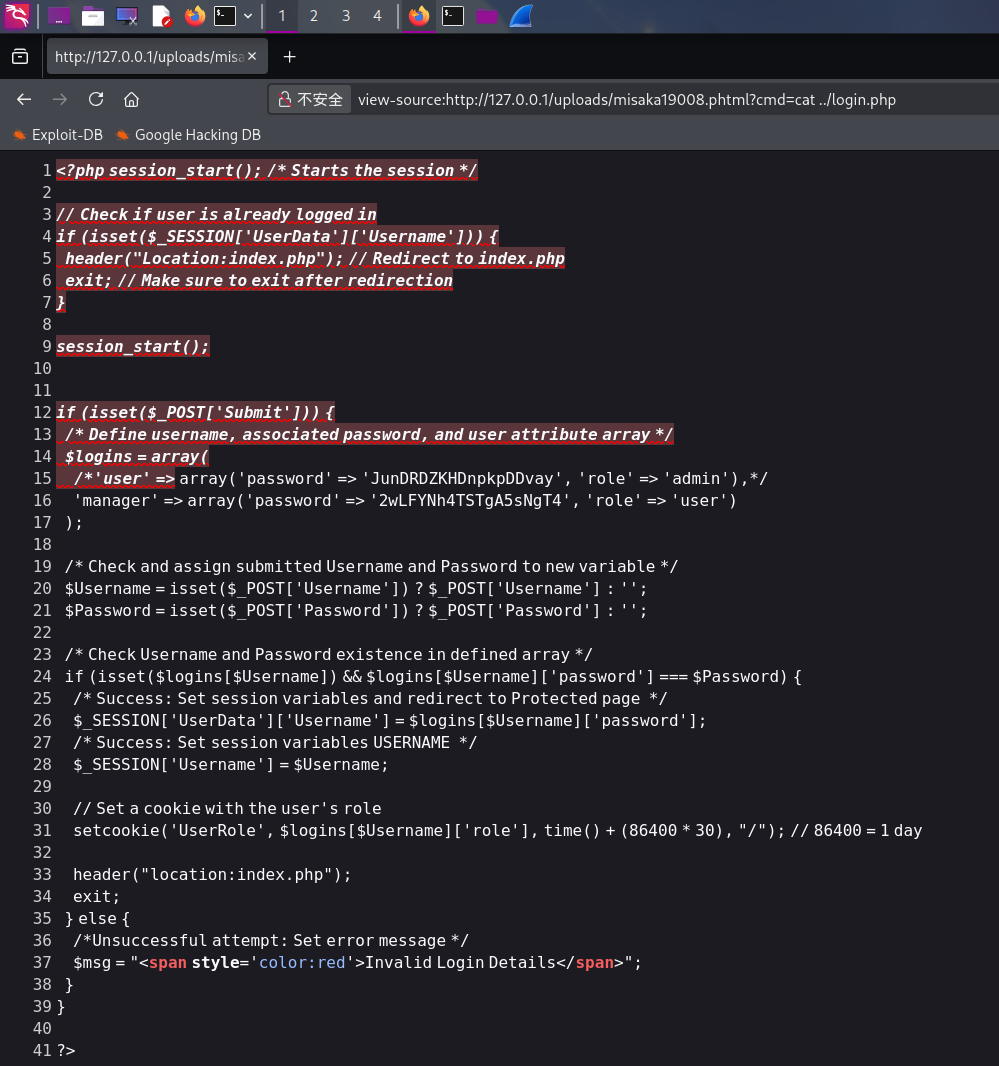Open terminal emulator launcher icon
The height and width of the screenshot is (1066, 999).
[x=225, y=16]
